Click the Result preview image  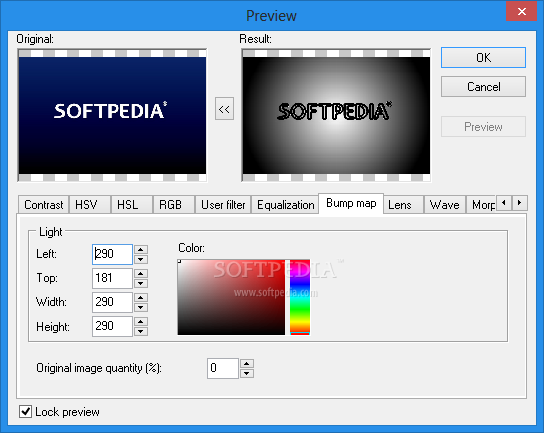tap(336, 115)
